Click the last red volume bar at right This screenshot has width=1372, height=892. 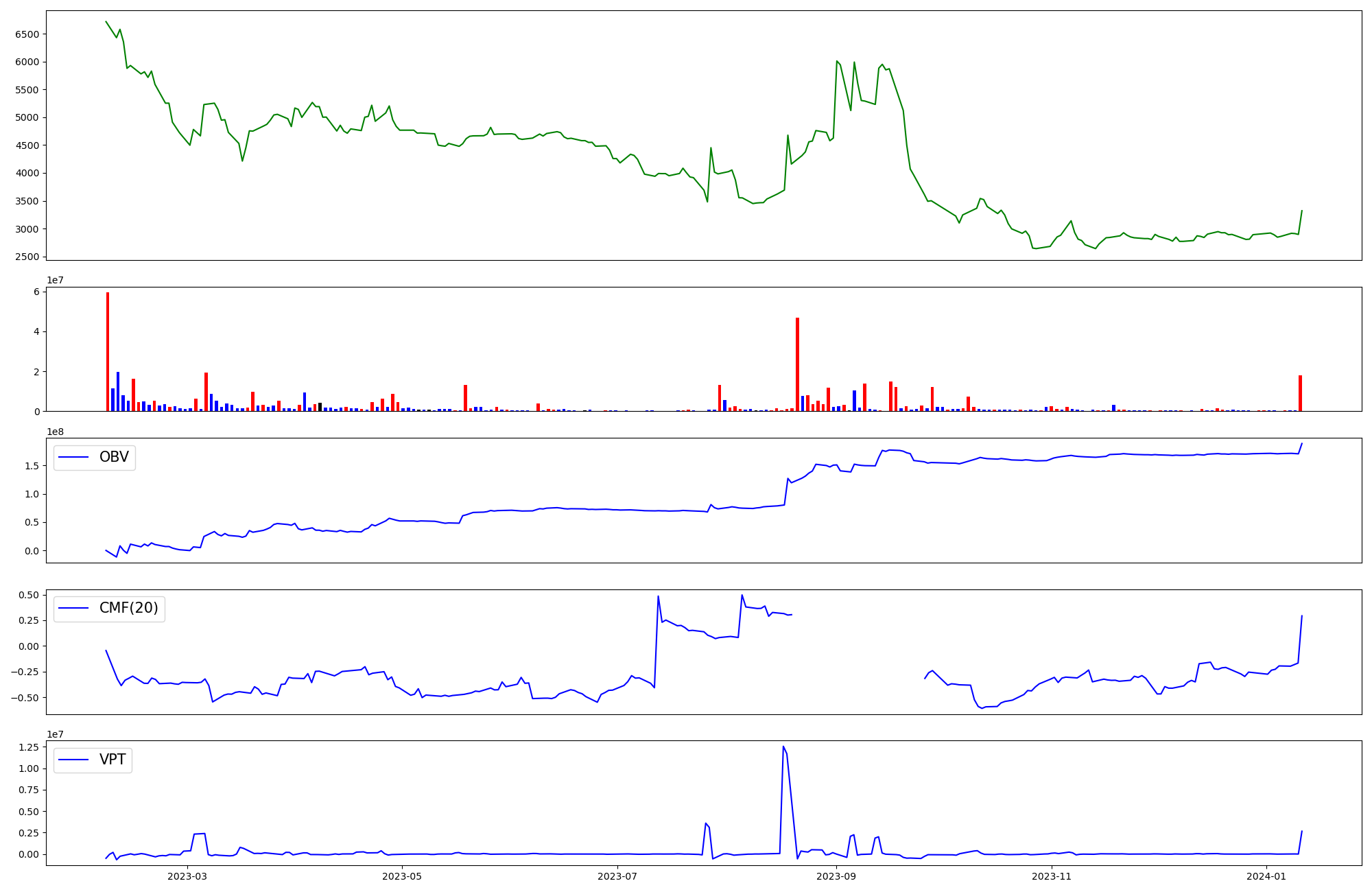(x=1300, y=393)
